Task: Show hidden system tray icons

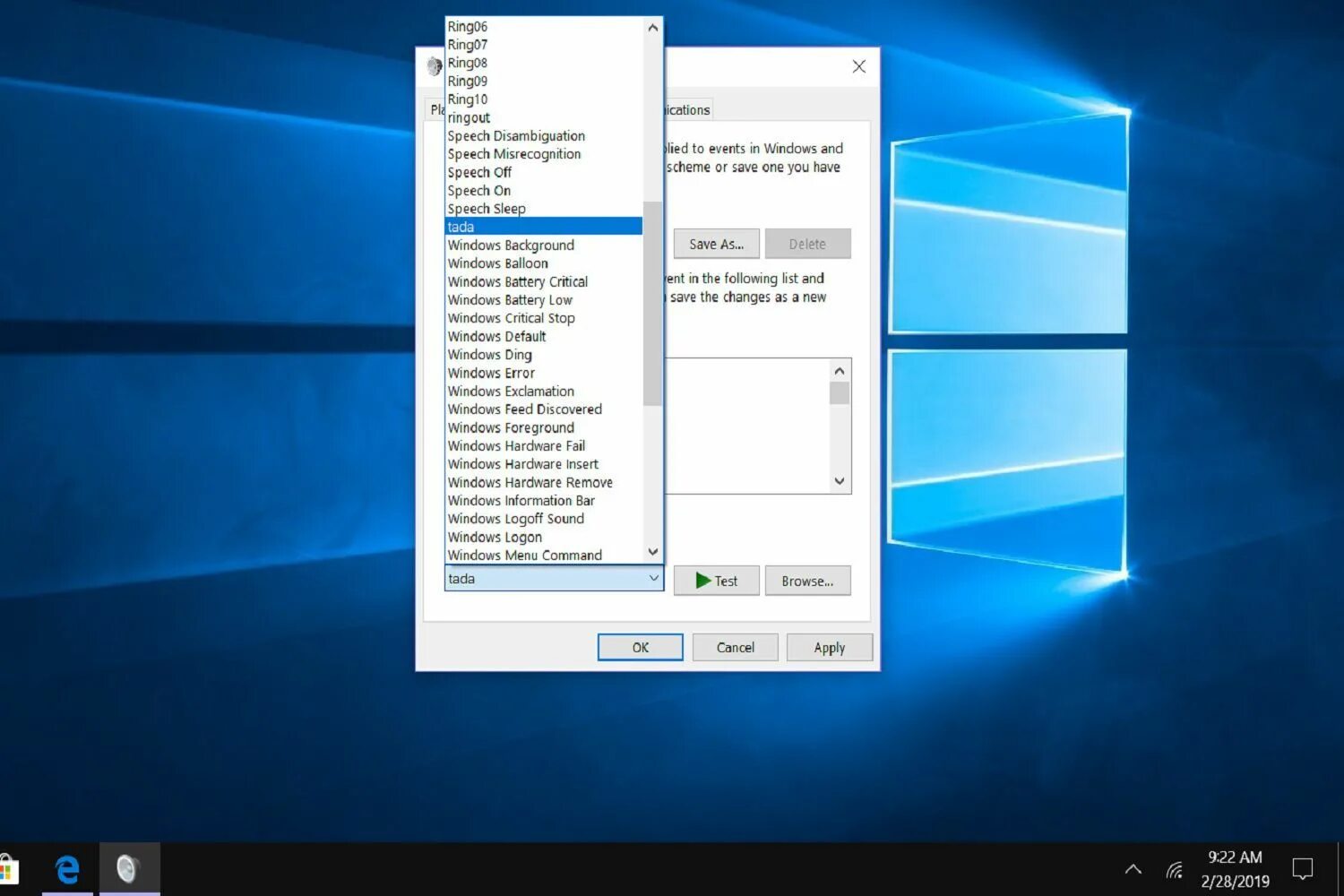Action: 1133,869
